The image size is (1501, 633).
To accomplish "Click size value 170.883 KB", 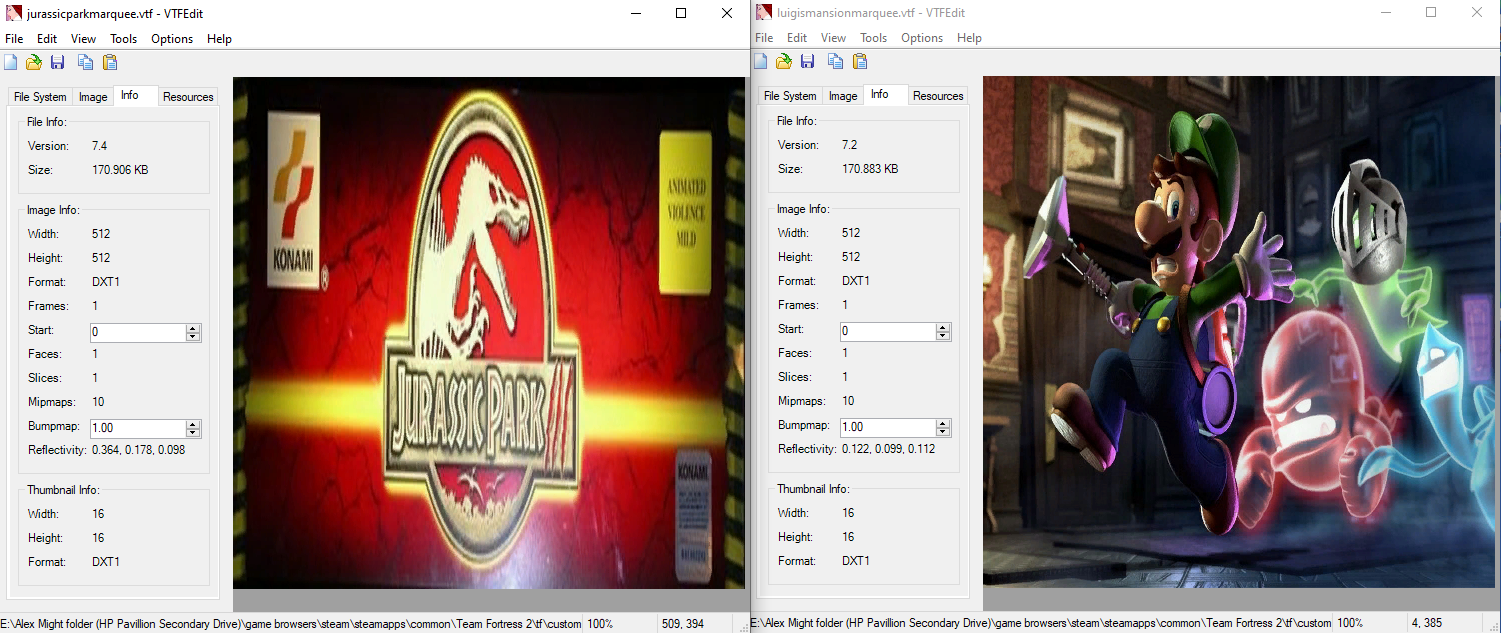I will click(870, 169).
